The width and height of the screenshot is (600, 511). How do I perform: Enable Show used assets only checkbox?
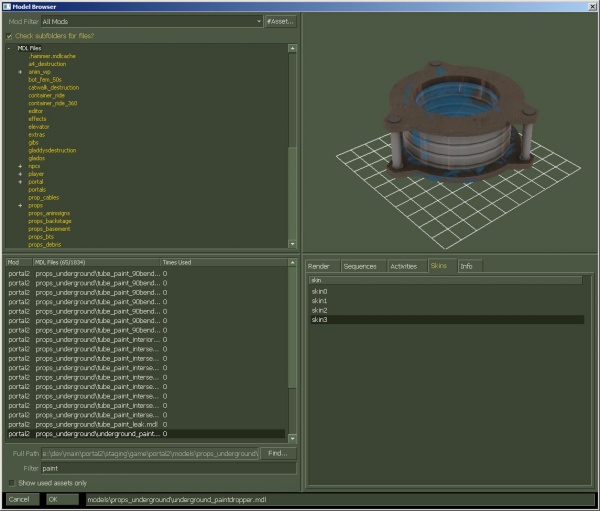coord(11,483)
